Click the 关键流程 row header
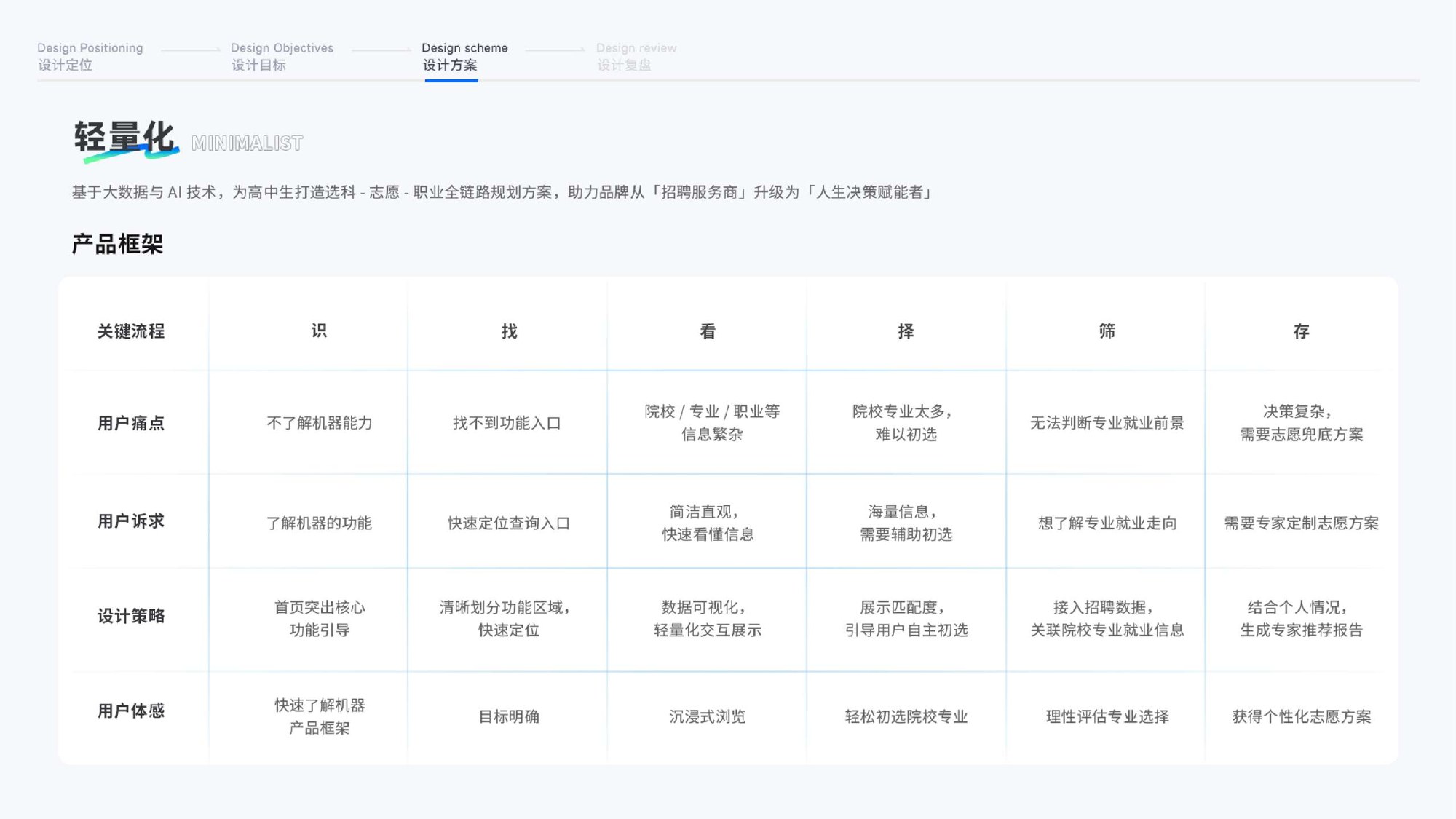This screenshot has height=819, width=1456. (131, 331)
